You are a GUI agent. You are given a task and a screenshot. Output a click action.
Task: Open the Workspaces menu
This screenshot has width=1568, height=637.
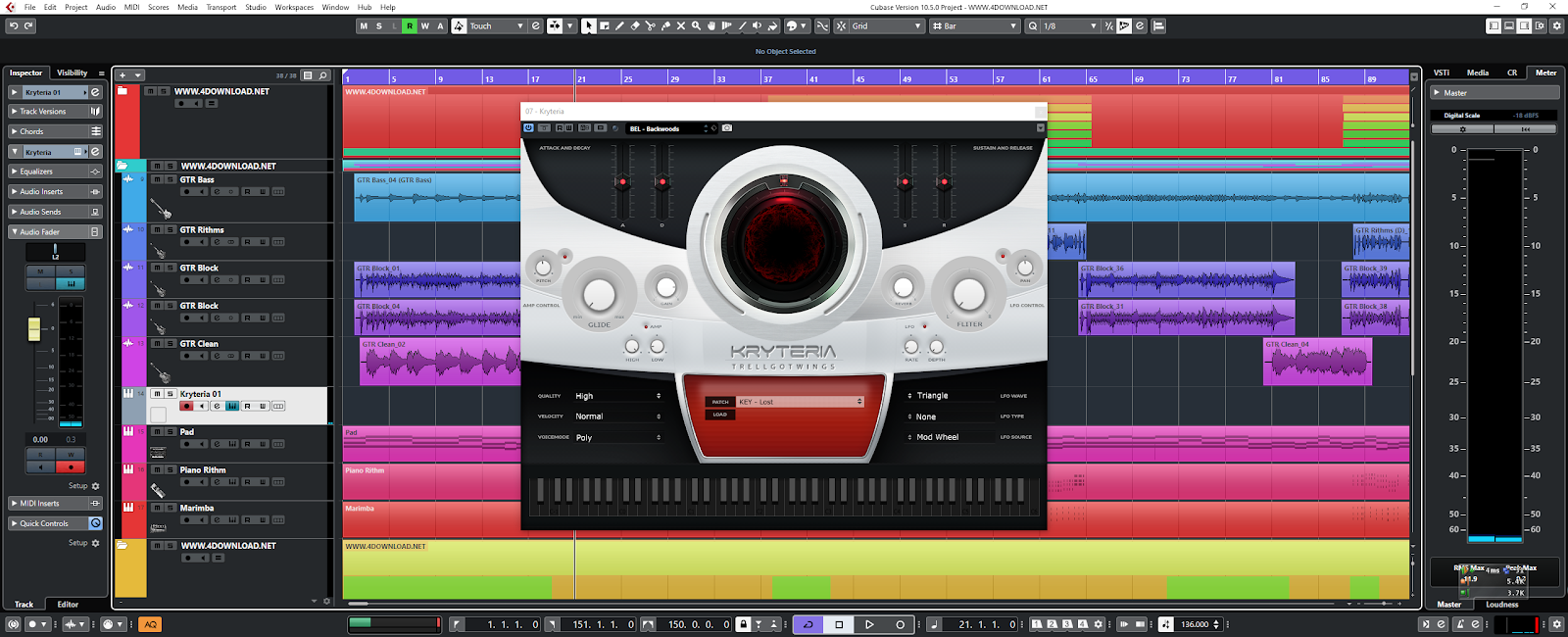click(294, 7)
